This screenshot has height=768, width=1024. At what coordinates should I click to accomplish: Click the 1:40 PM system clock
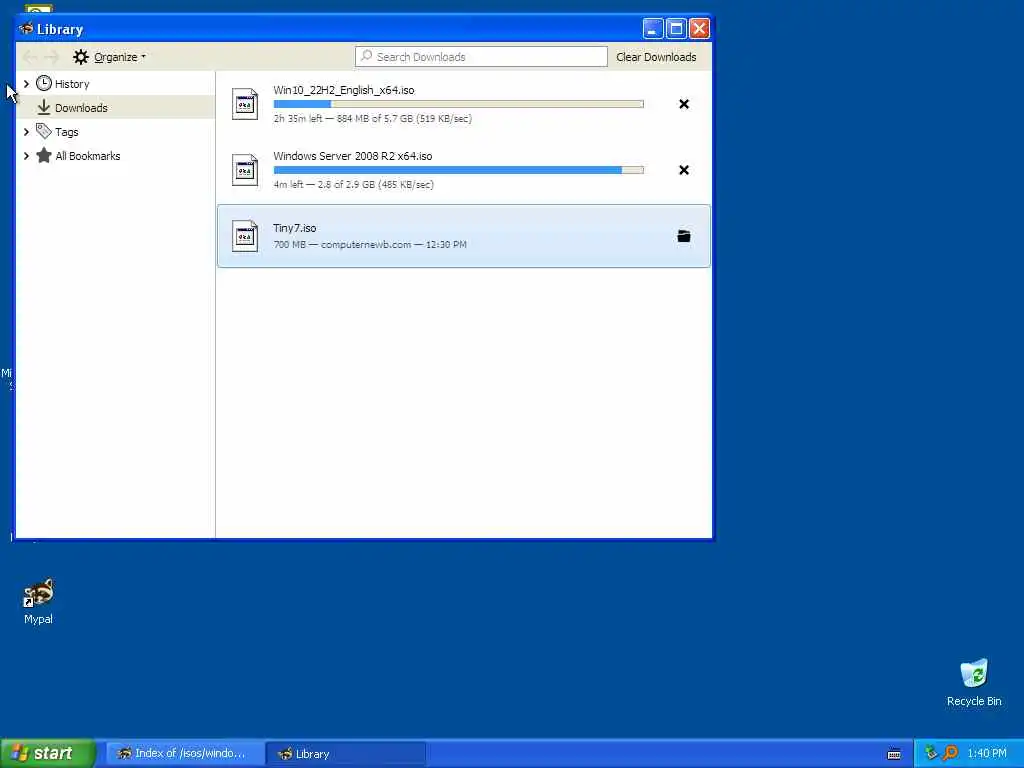point(986,754)
